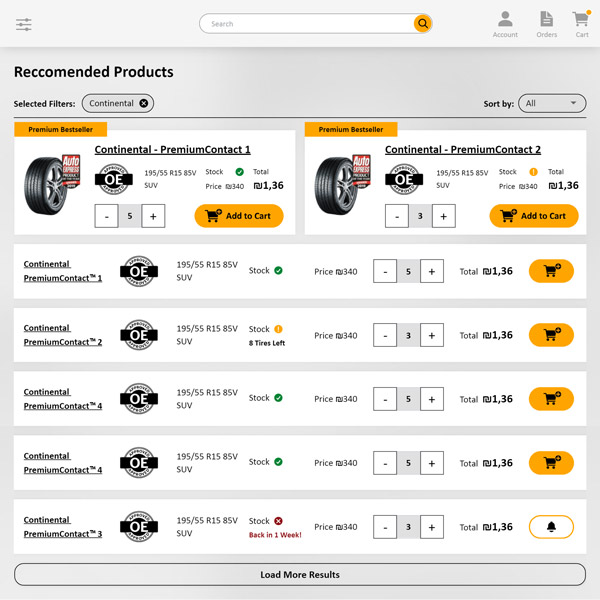The image size is (600, 600).
Task: Click cart icon for first list row
Action: (x=551, y=271)
